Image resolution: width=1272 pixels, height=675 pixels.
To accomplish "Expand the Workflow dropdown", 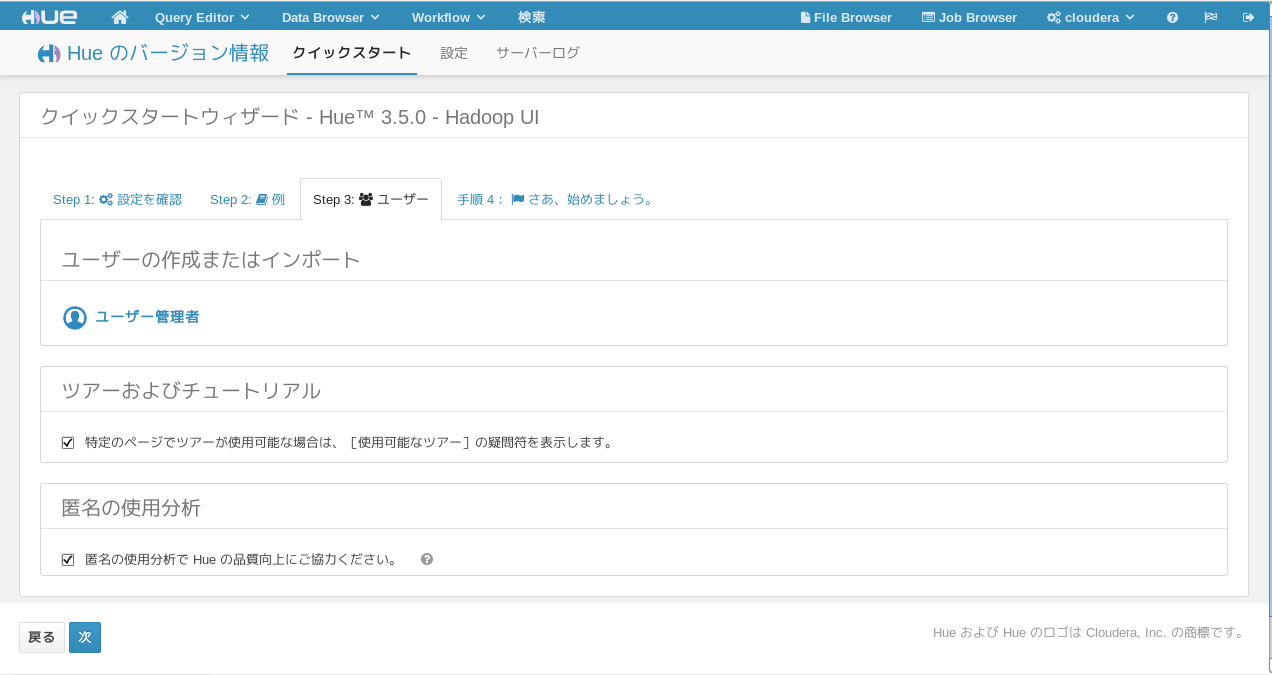I will pyautogui.click(x=449, y=17).
